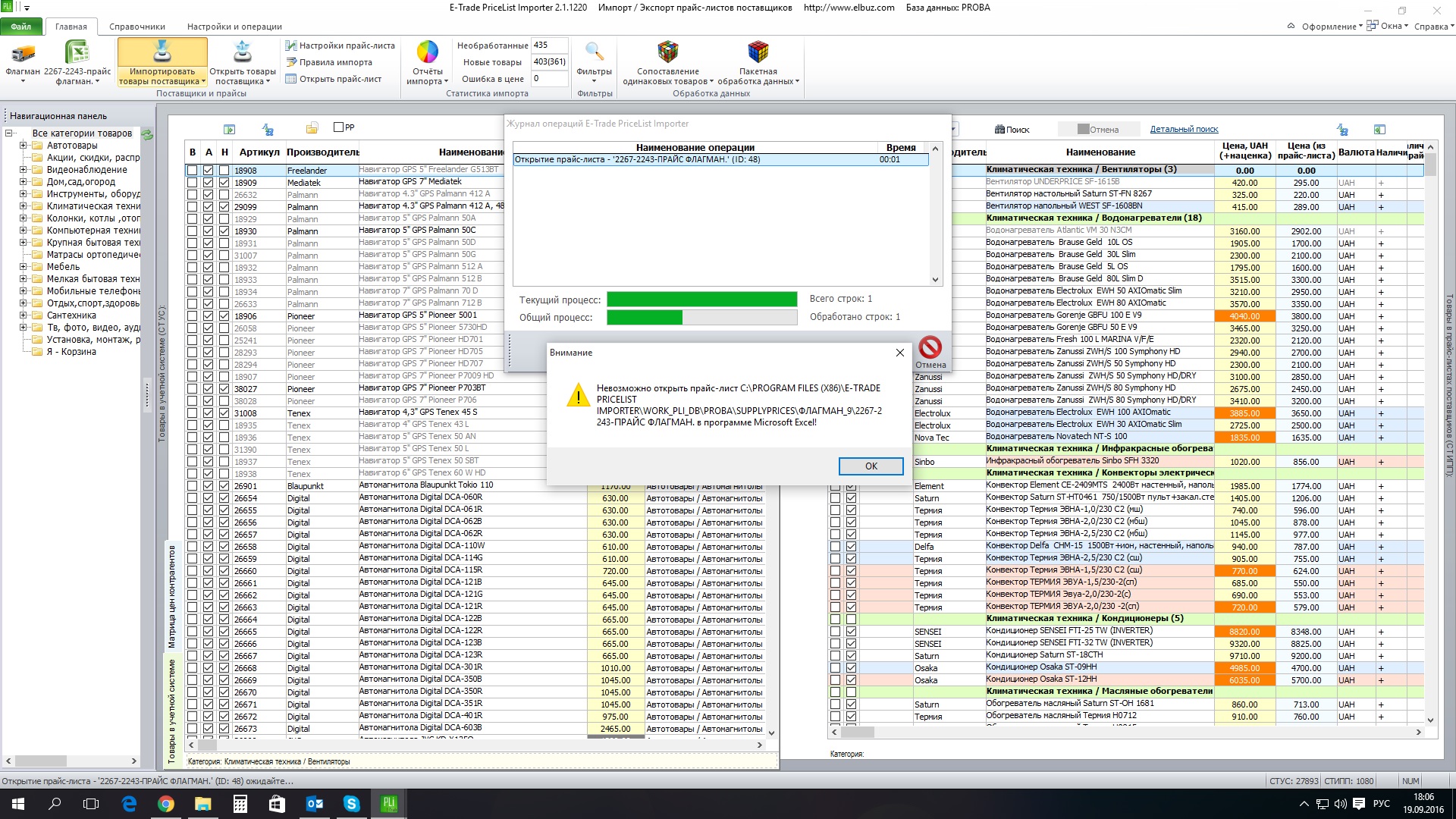Click grey Отмена button next to Поиск

tap(1099, 130)
